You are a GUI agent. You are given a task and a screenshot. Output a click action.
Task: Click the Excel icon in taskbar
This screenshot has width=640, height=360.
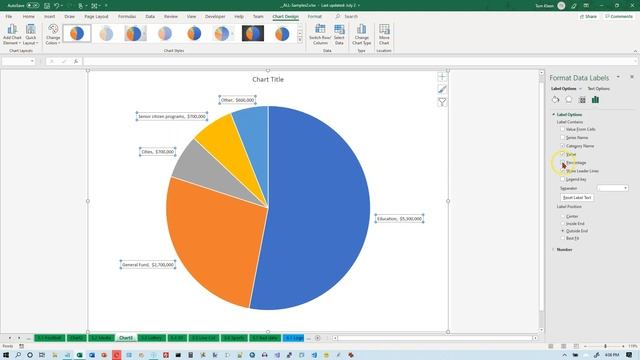click(x=79, y=355)
